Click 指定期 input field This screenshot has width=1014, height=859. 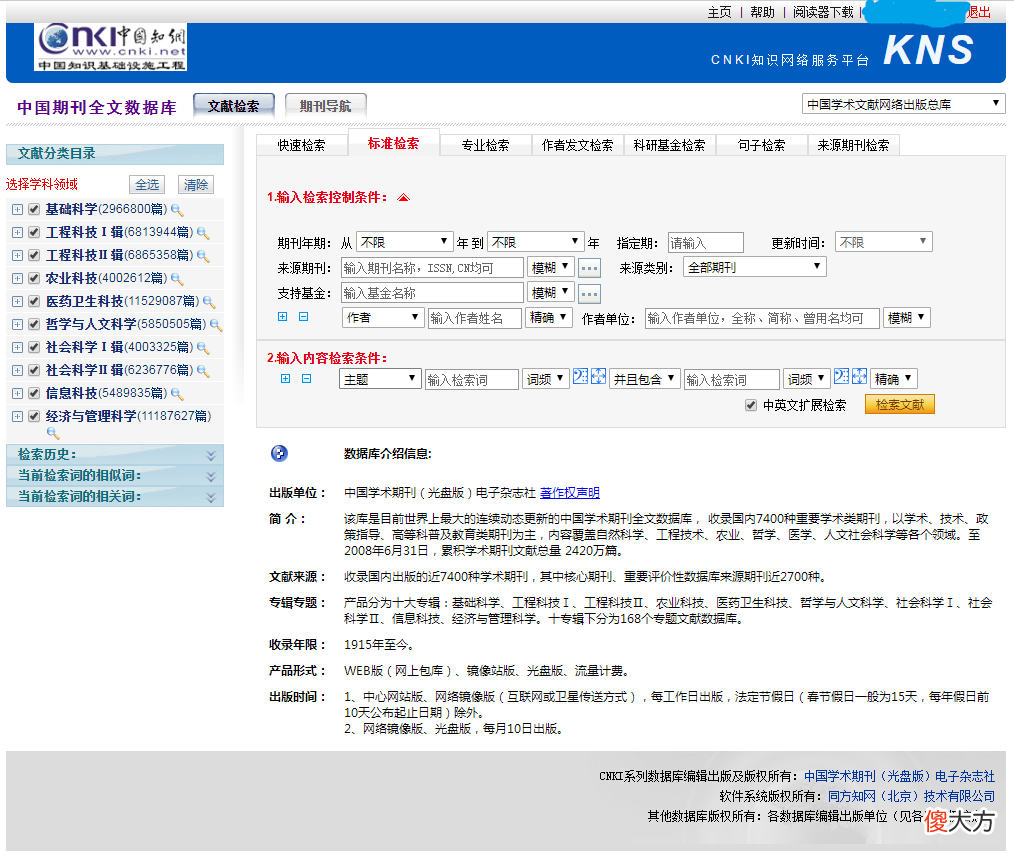tap(706, 243)
